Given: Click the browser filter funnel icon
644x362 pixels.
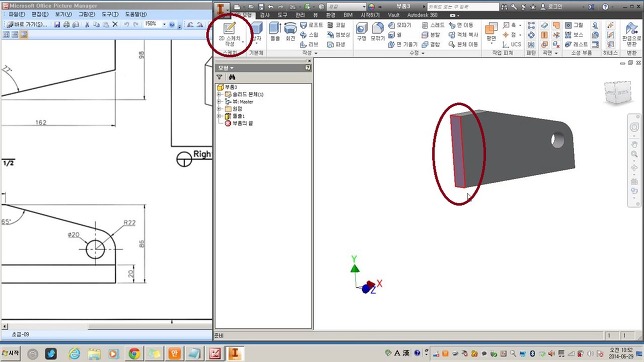Looking at the screenshot, I should click(220, 77).
